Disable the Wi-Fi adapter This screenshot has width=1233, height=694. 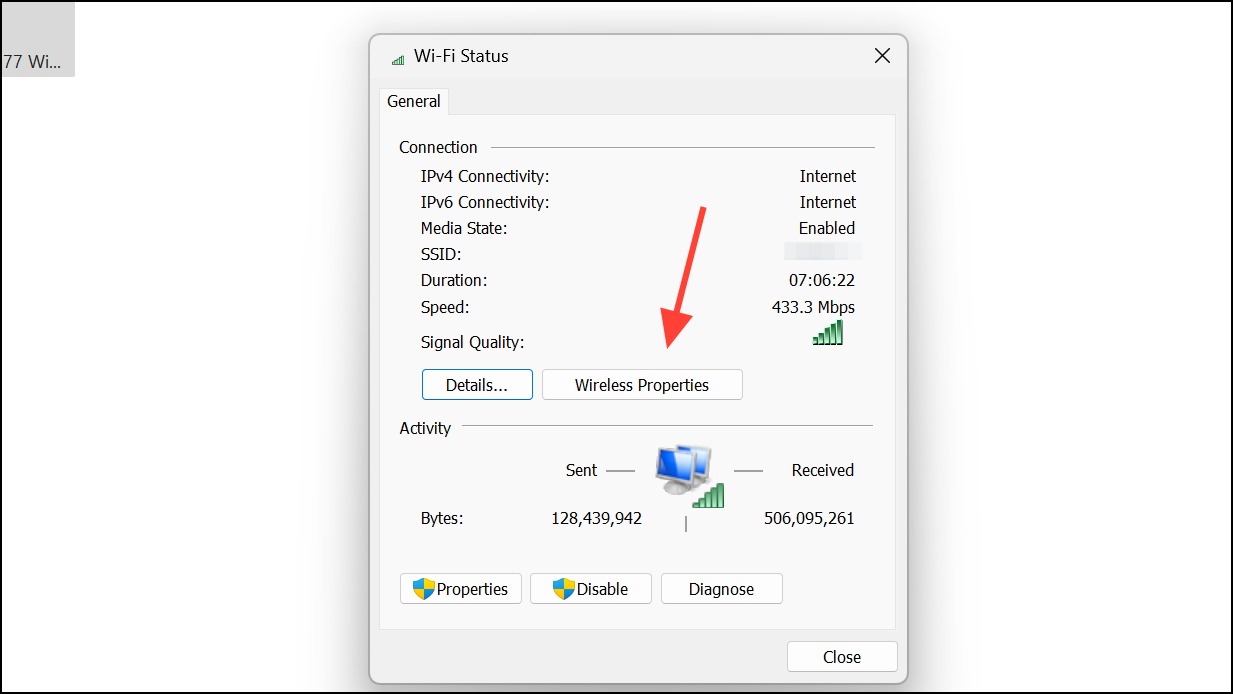[591, 589]
